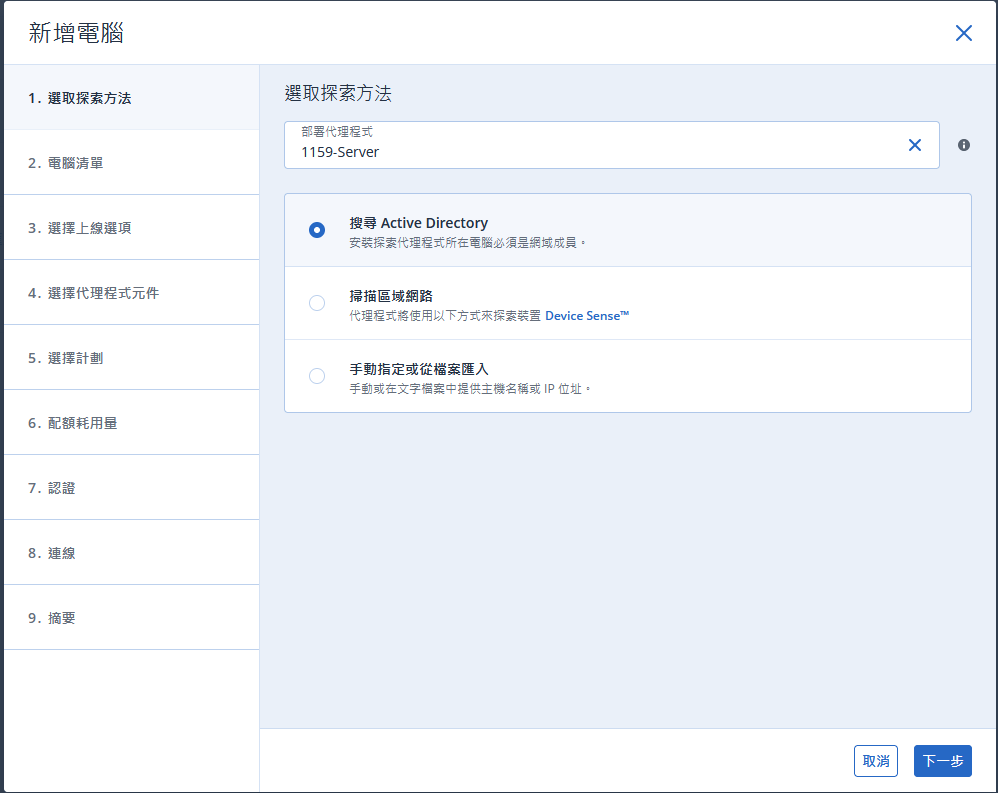Navigate to step 8 連線

point(132,552)
